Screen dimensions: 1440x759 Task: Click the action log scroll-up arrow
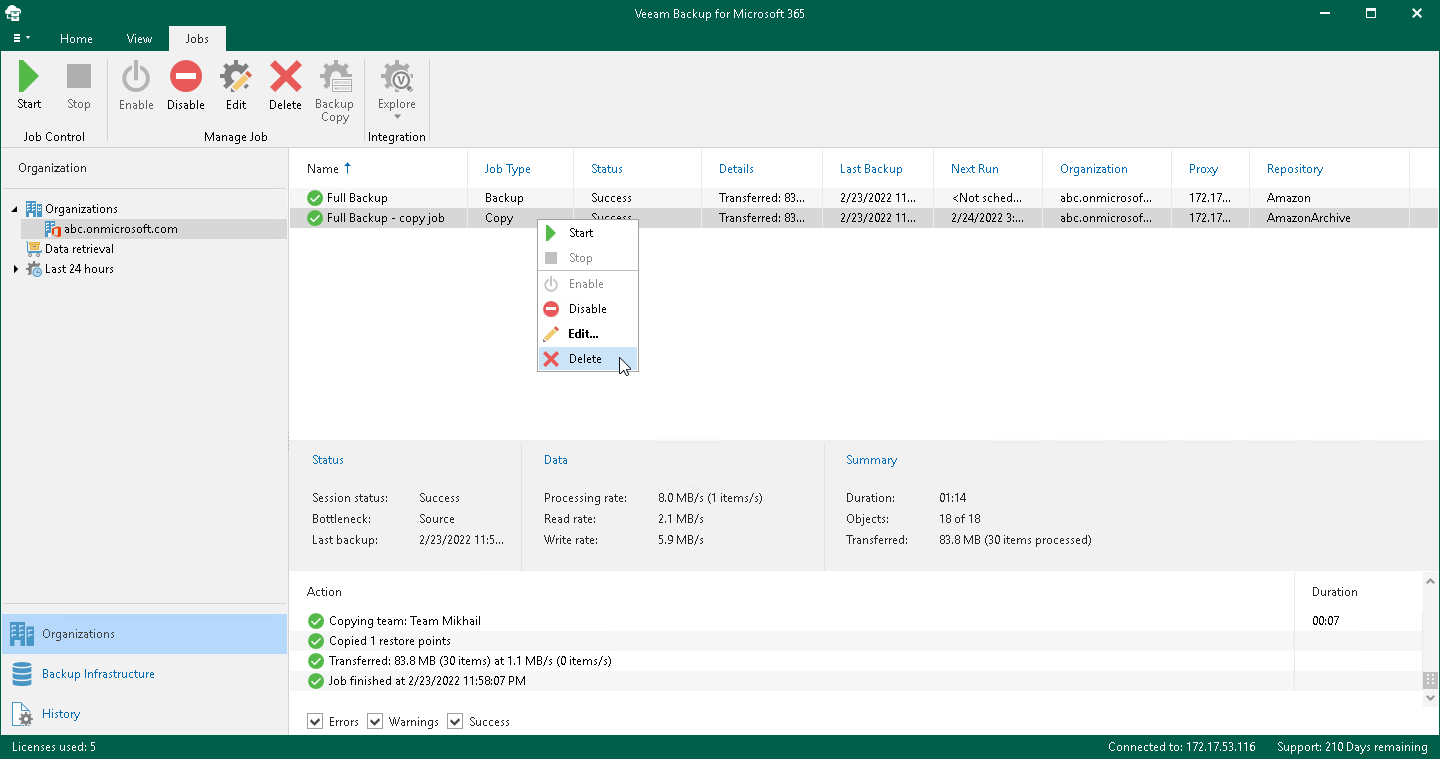coord(1431,581)
